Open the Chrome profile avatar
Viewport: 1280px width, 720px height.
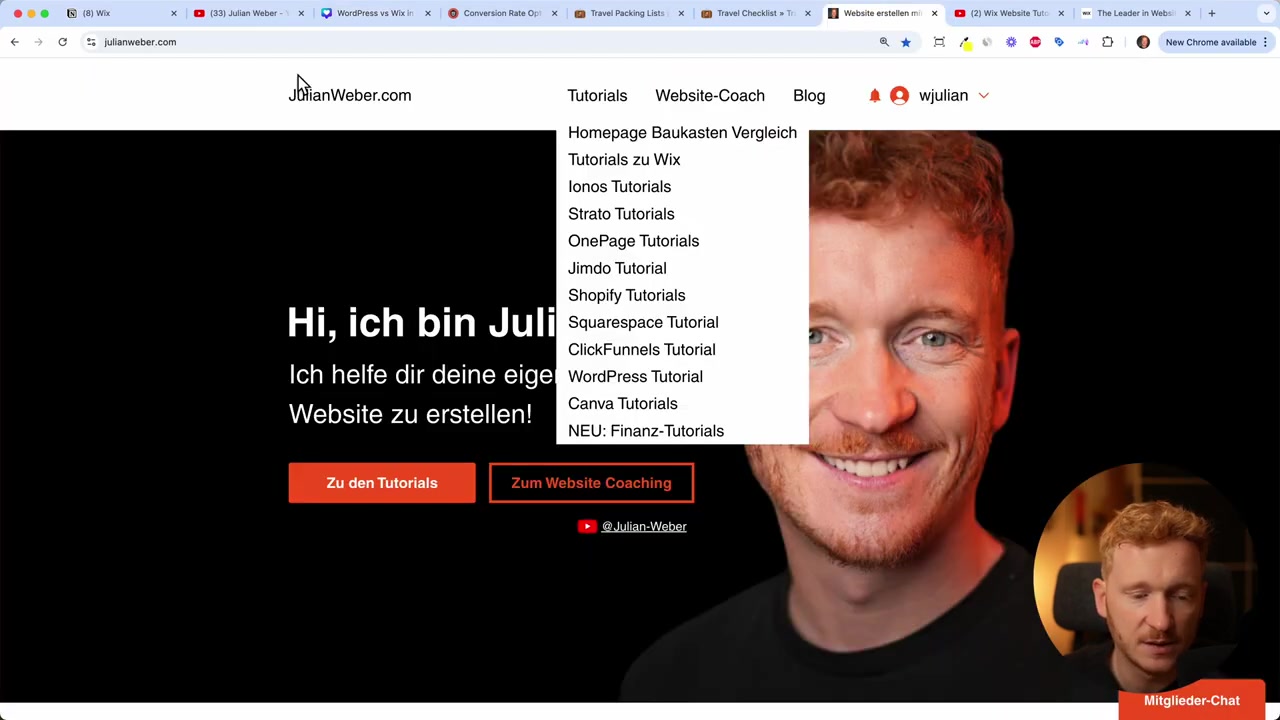pos(1143,42)
